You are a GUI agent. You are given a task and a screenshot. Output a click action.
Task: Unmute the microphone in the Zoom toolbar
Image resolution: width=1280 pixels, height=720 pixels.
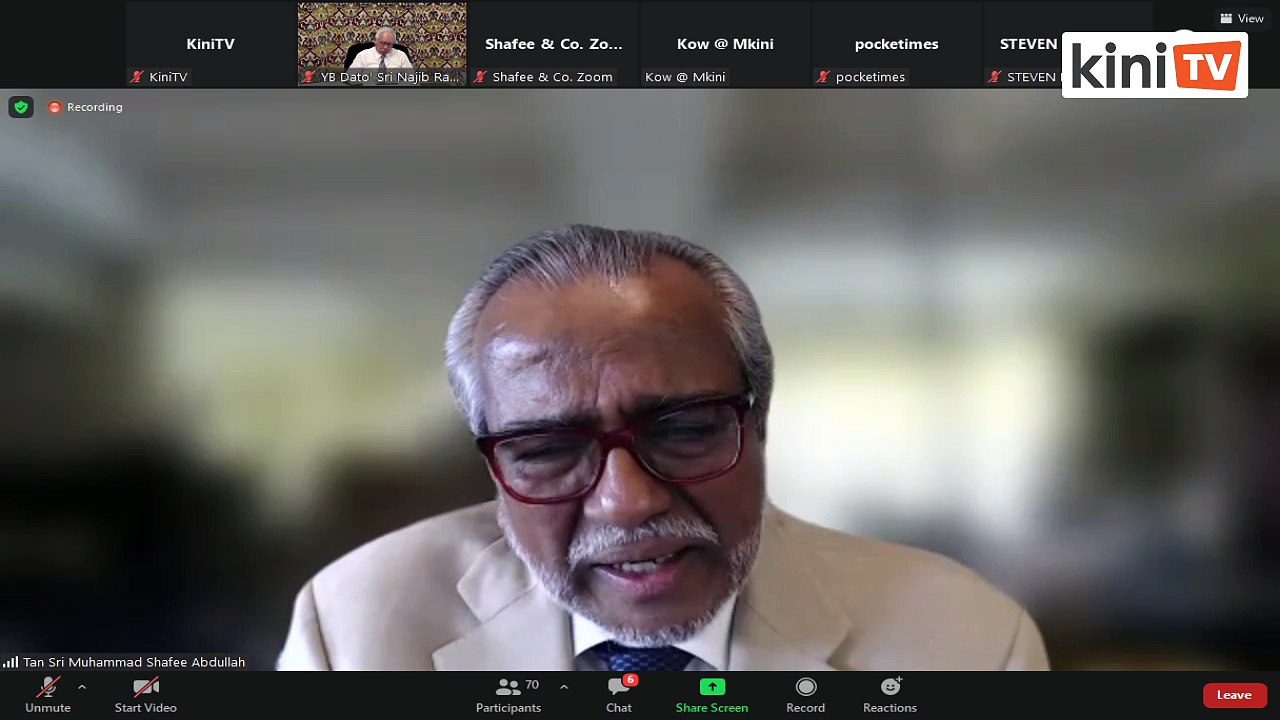point(48,695)
